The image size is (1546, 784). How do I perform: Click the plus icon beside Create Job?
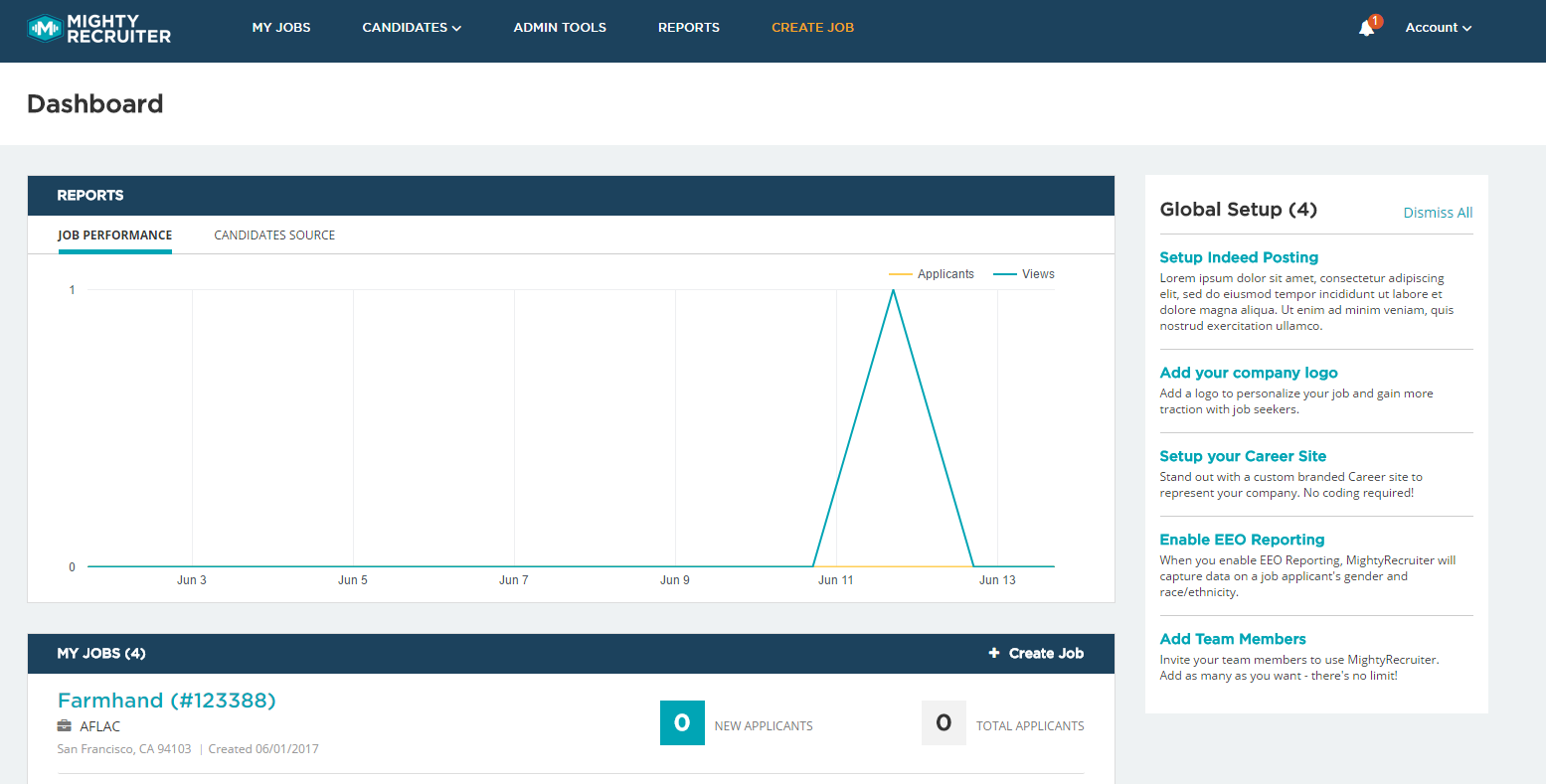click(x=993, y=653)
